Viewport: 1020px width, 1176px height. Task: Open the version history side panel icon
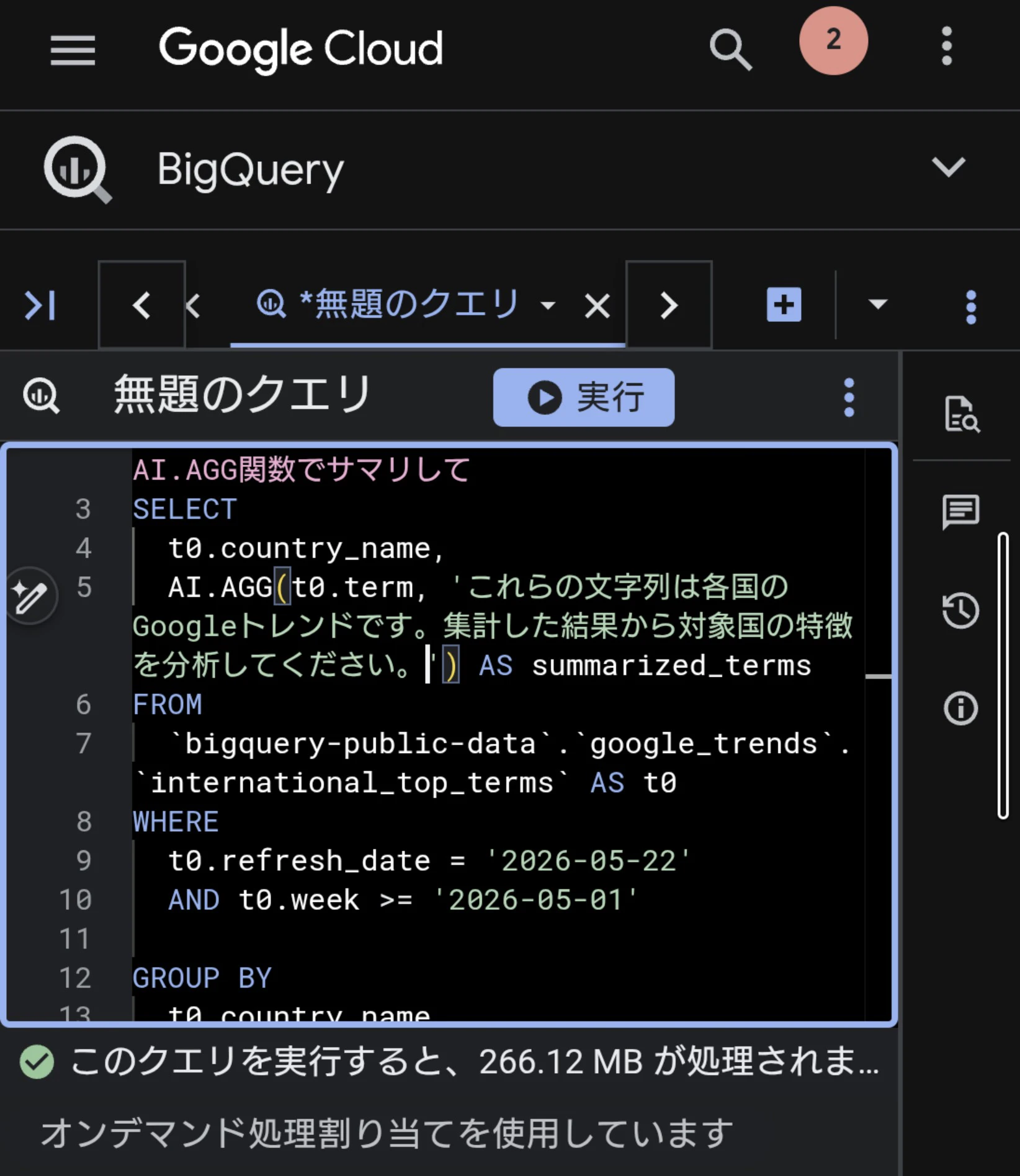(x=960, y=610)
